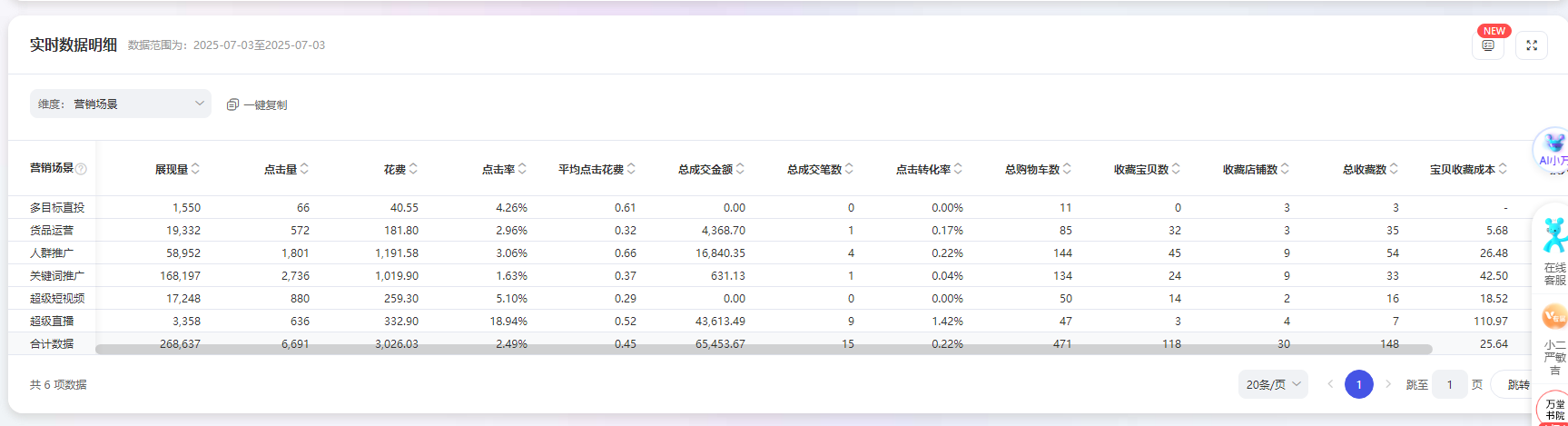Image resolution: width=1568 pixels, height=426 pixels.
Task: Click the 跳至 page number input field
Action: 1450,384
